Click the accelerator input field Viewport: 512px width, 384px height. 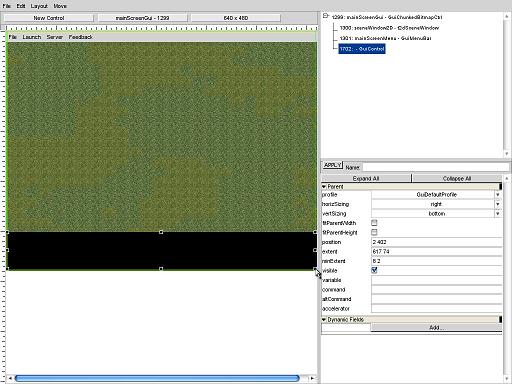pyautogui.click(x=436, y=309)
